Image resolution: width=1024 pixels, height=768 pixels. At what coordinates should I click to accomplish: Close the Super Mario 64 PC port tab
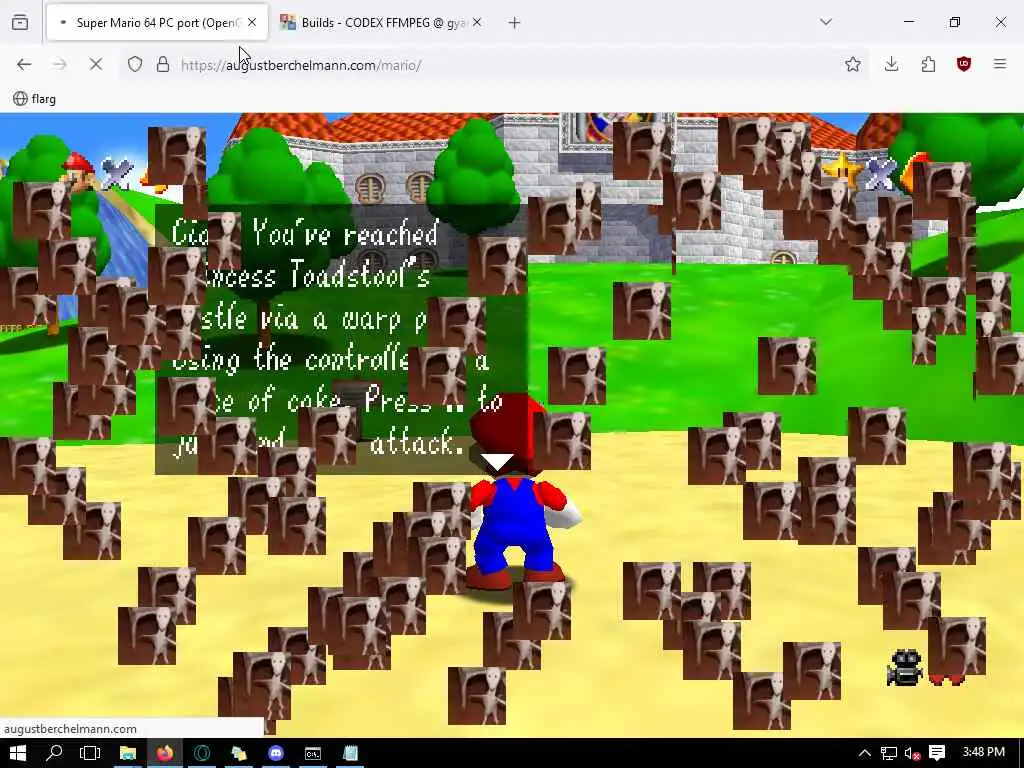252,23
